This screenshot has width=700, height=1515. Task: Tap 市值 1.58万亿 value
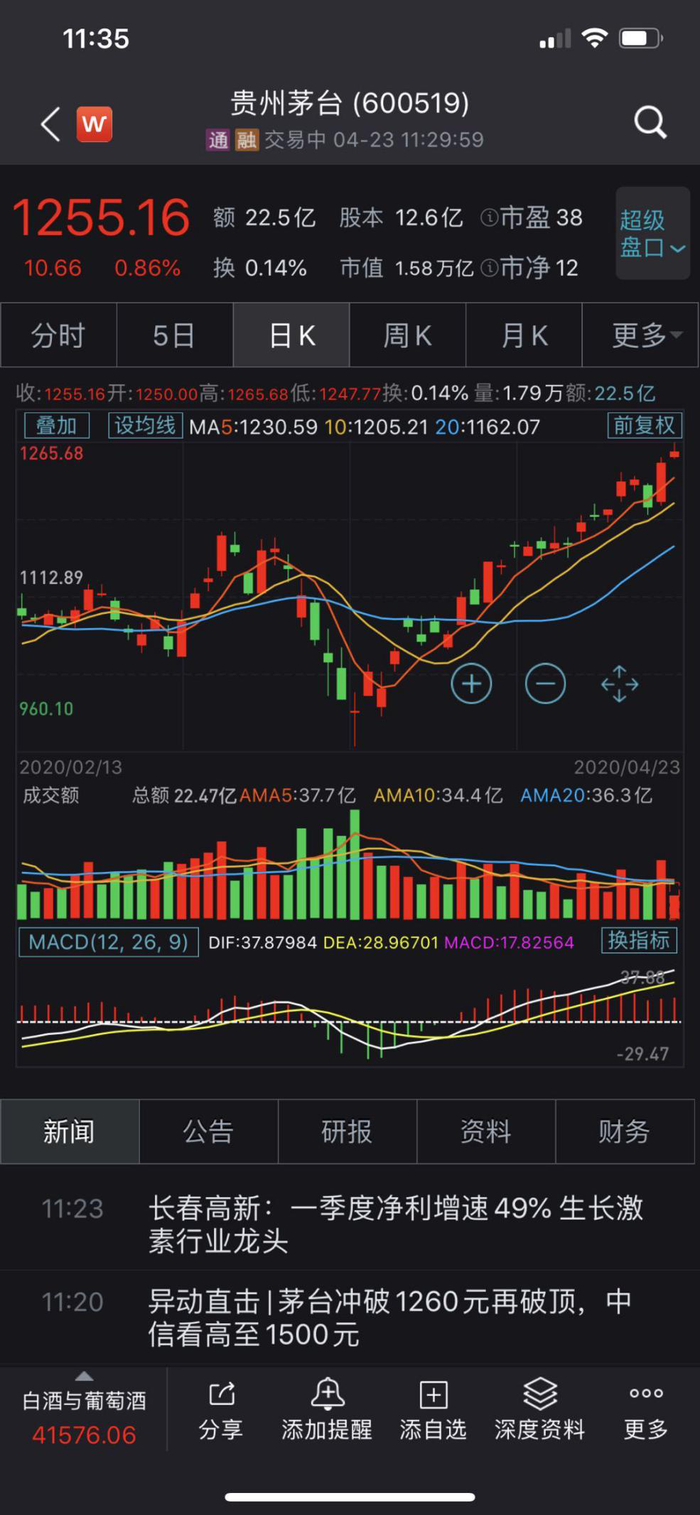tap(406, 268)
